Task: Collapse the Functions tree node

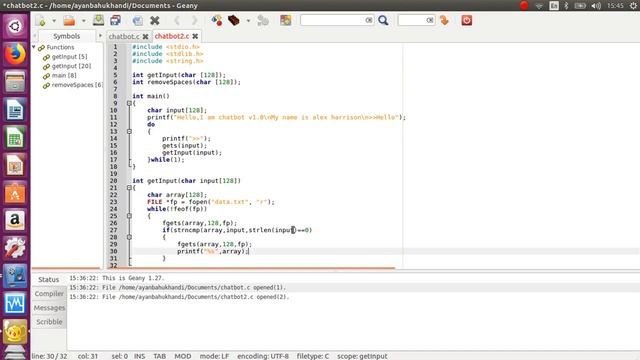Action: coord(34,47)
